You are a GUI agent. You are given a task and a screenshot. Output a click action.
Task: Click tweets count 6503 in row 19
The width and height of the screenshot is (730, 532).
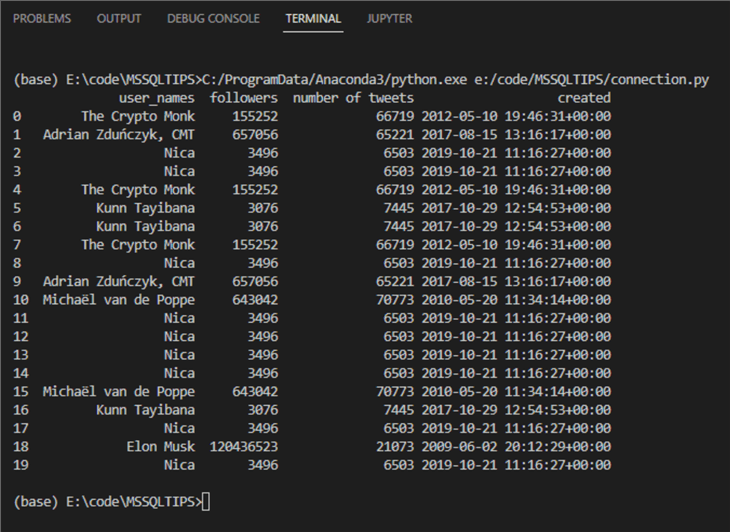[399, 465]
